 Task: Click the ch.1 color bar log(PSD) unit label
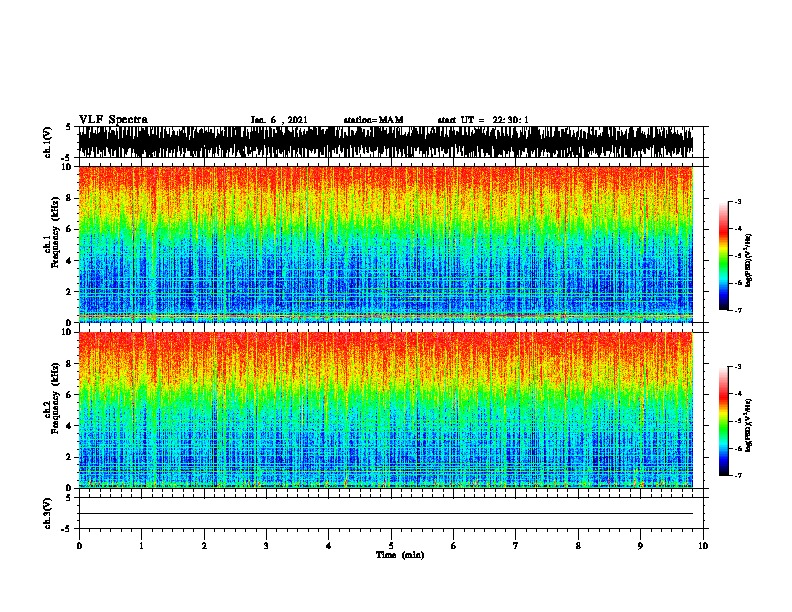tap(748, 261)
